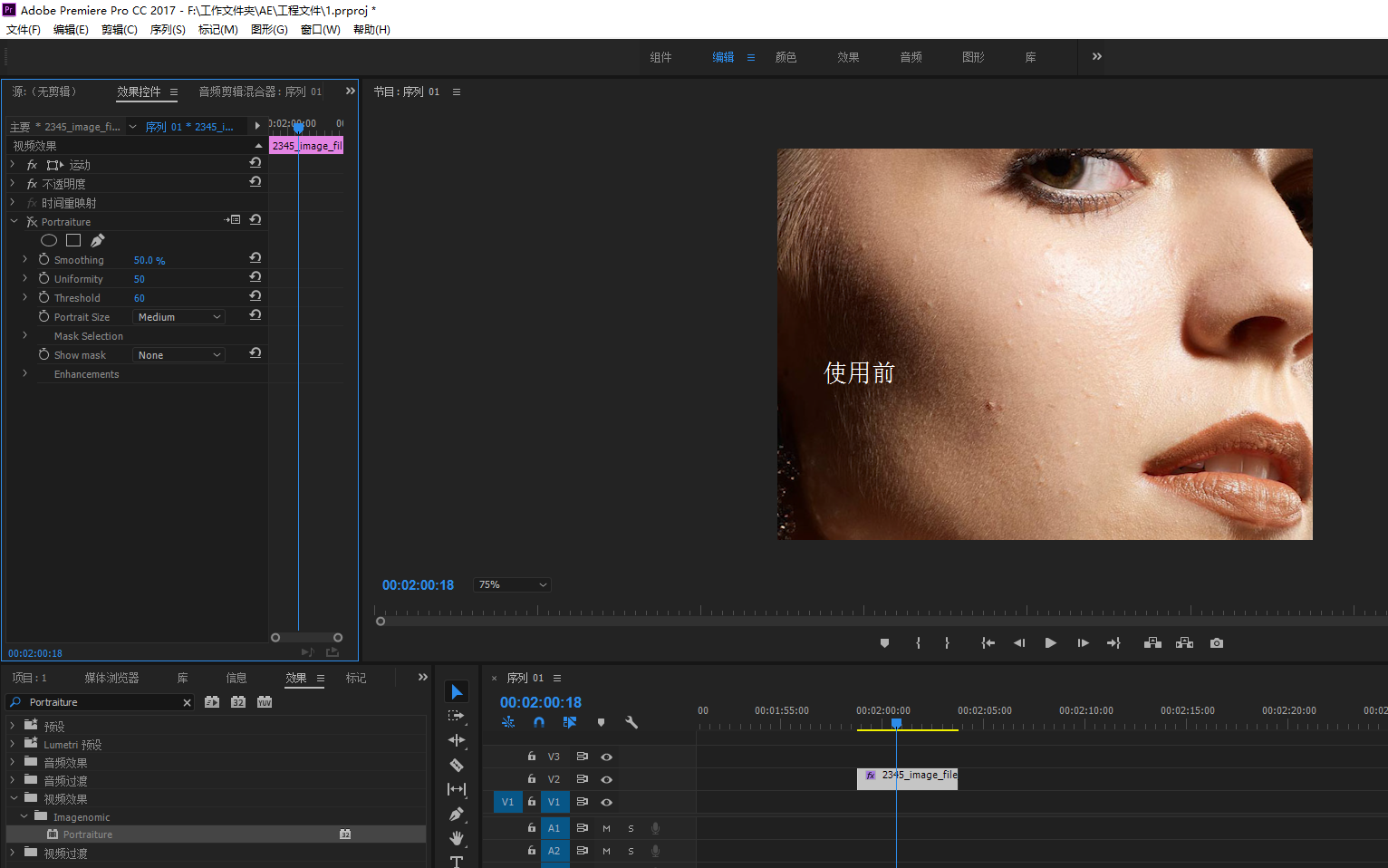This screenshot has height=868, width=1388.
Task: Expand the Enhancements section
Action: (25, 373)
